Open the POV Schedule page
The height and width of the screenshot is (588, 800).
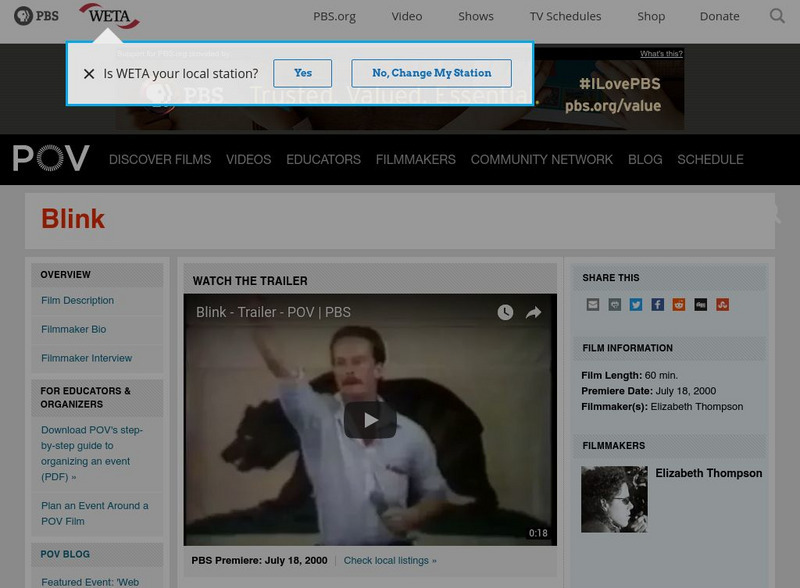[x=710, y=160]
